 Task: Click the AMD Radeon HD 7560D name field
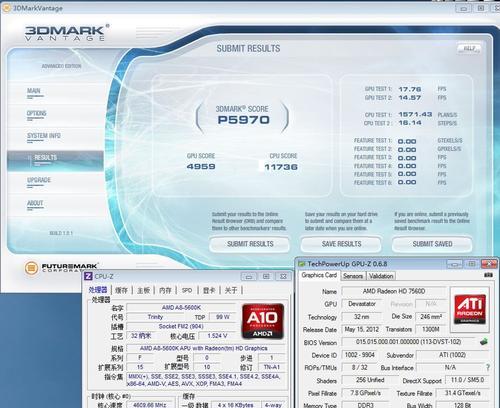(x=394, y=291)
